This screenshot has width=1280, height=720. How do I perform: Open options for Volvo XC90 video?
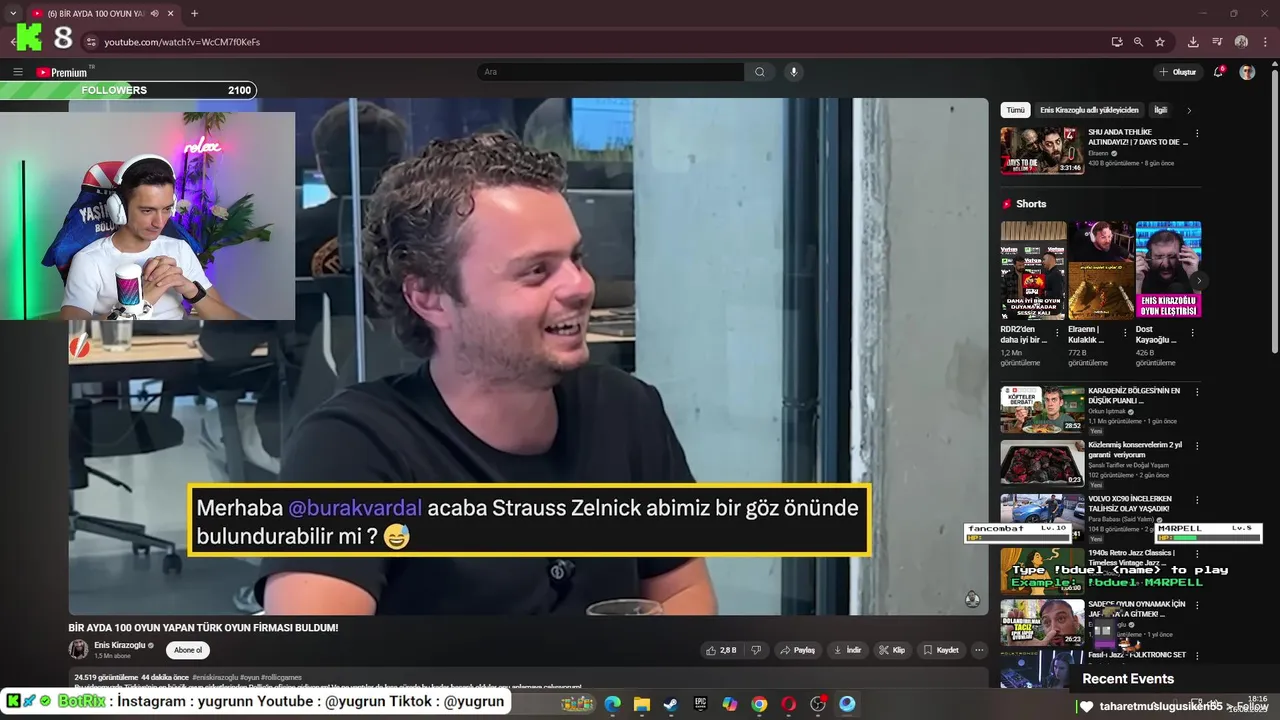tap(1197, 500)
